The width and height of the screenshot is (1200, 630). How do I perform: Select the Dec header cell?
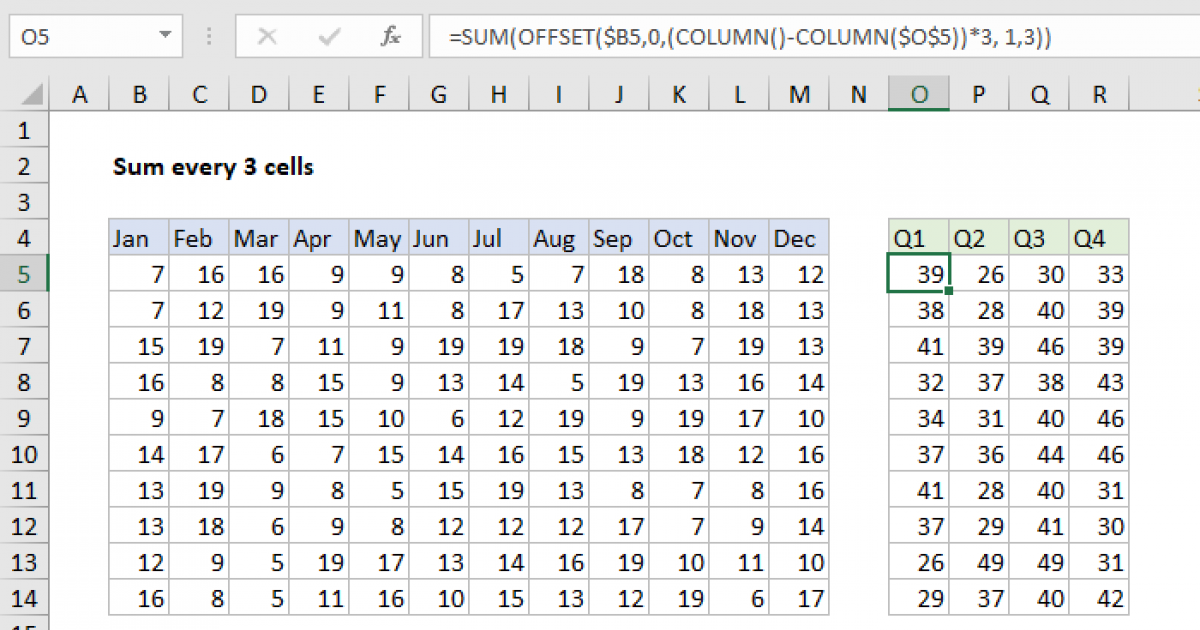click(x=799, y=239)
